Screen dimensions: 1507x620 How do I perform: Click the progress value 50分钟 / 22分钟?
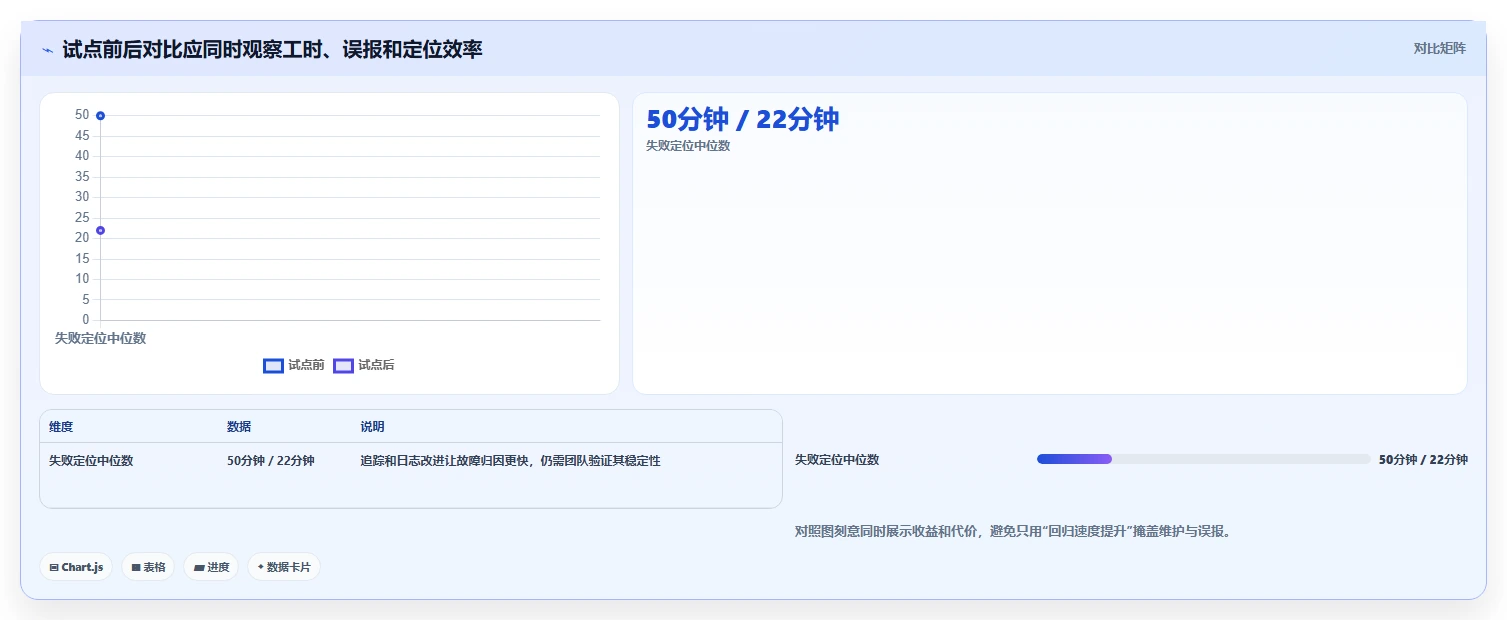coord(1423,460)
